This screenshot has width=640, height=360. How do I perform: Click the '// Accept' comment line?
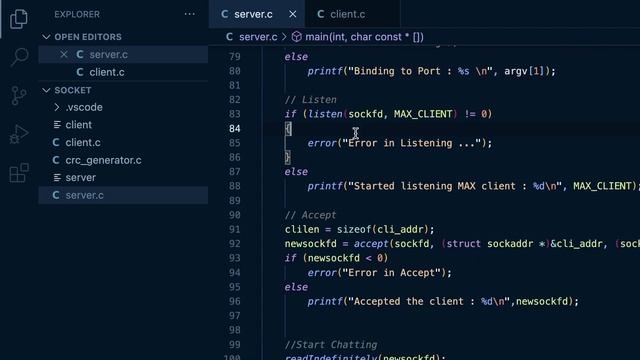click(311, 215)
